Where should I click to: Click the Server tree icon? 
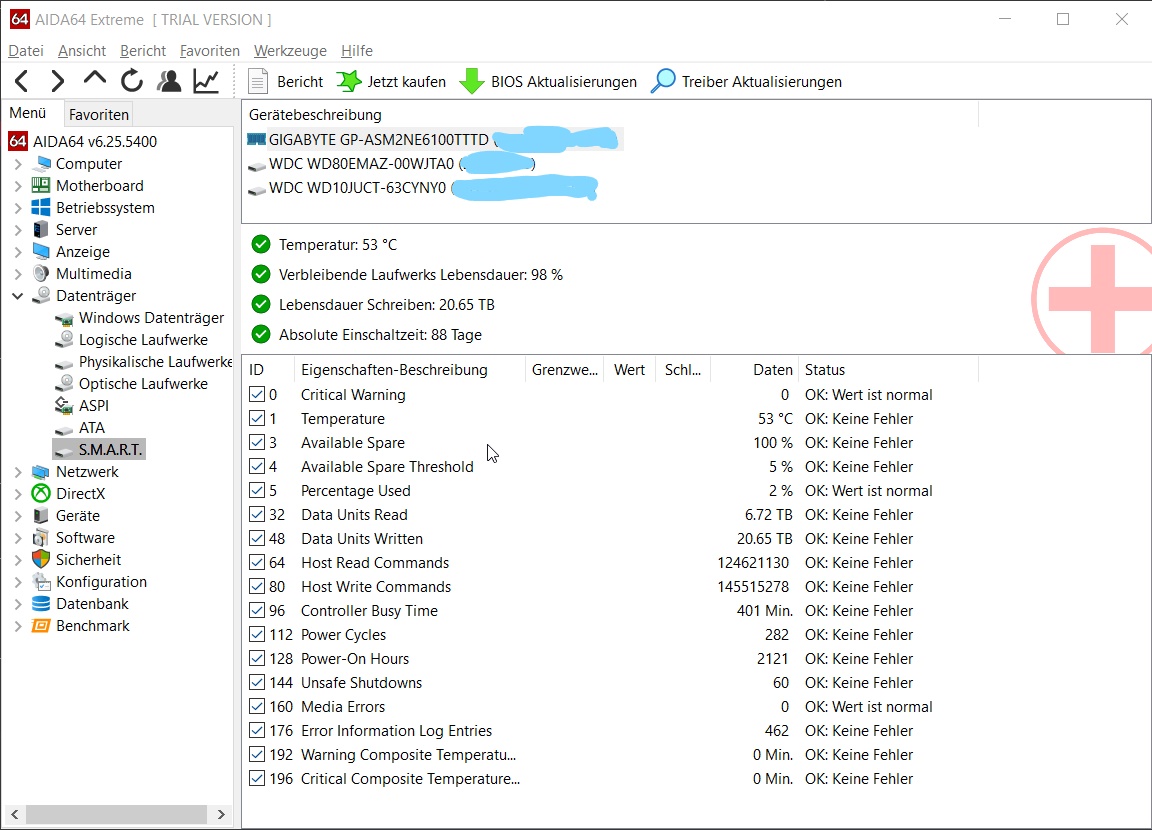point(41,229)
